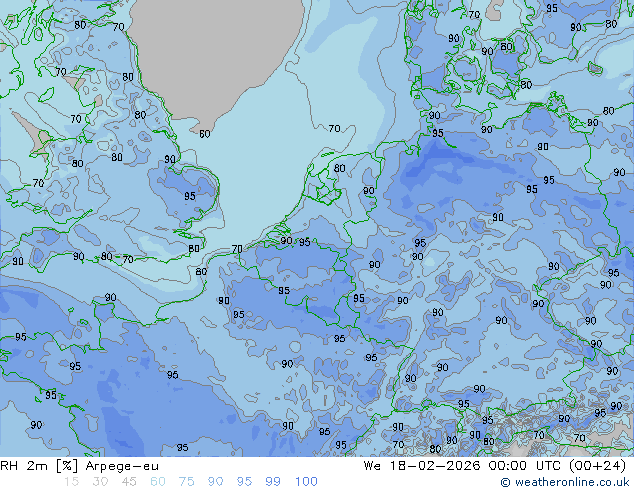This screenshot has height=490, width=634.
Task: Select the 99 value in the legend scale
Action: 273,482
